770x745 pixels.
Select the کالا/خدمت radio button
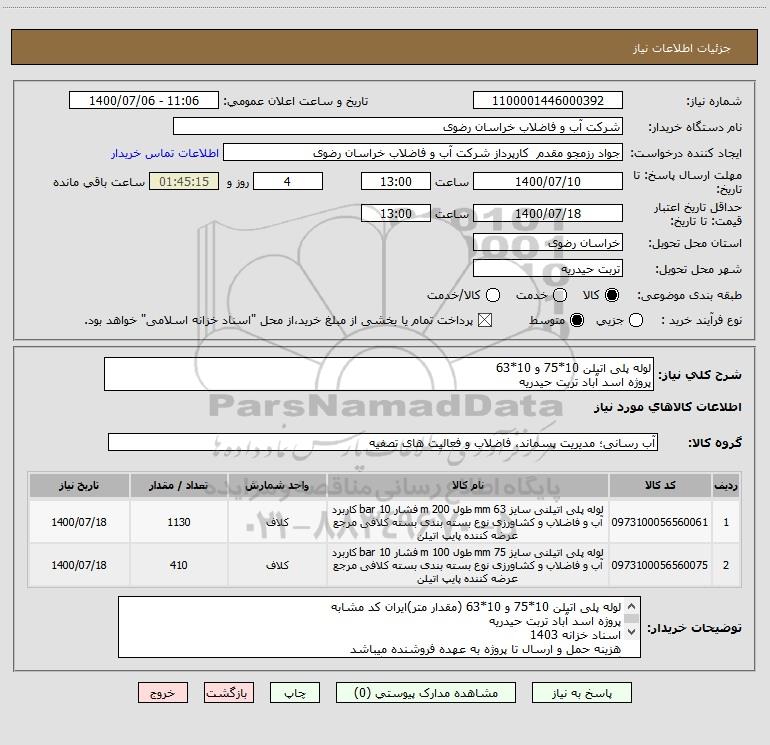coord(493,295)
